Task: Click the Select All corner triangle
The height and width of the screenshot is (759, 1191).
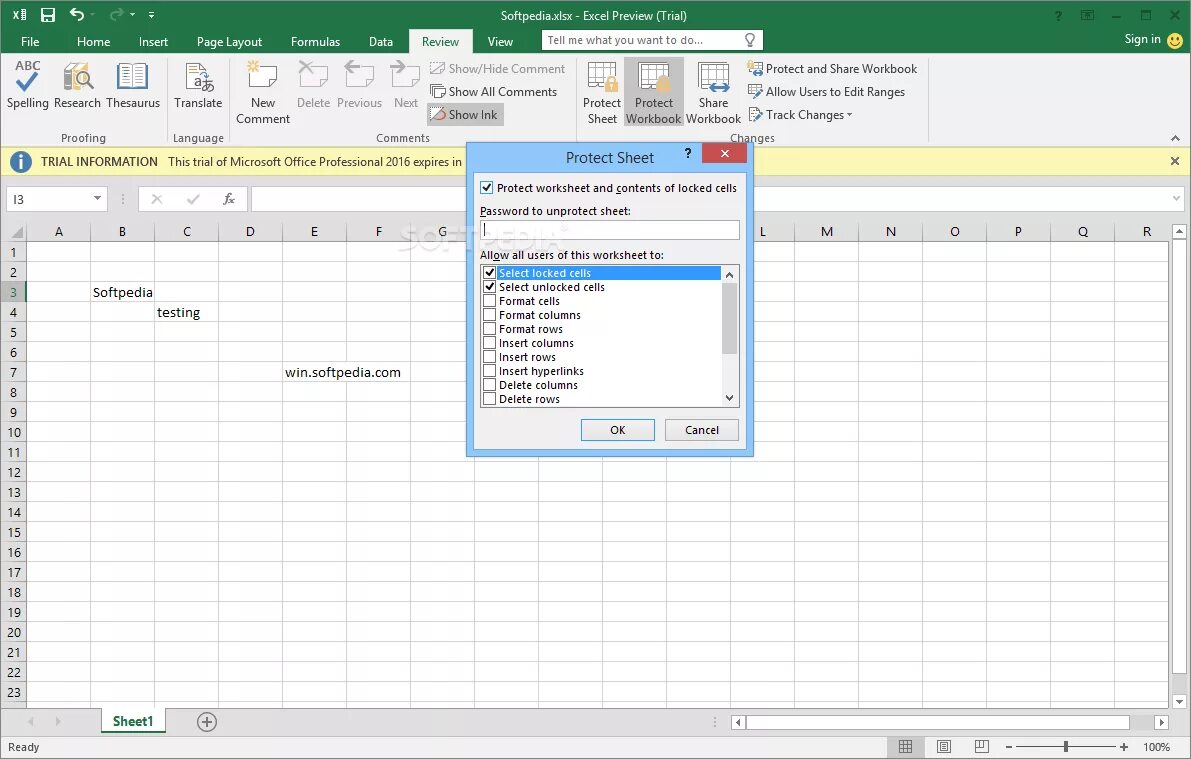Action: 15,232
